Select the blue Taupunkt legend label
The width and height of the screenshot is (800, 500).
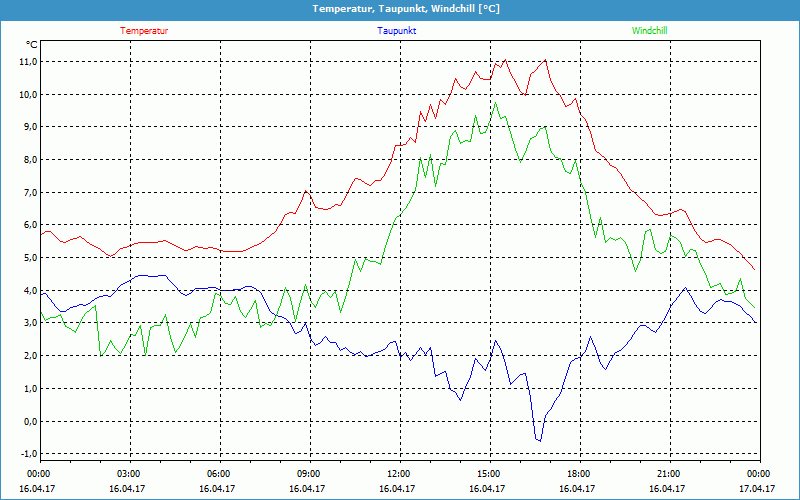coord(397,31)
